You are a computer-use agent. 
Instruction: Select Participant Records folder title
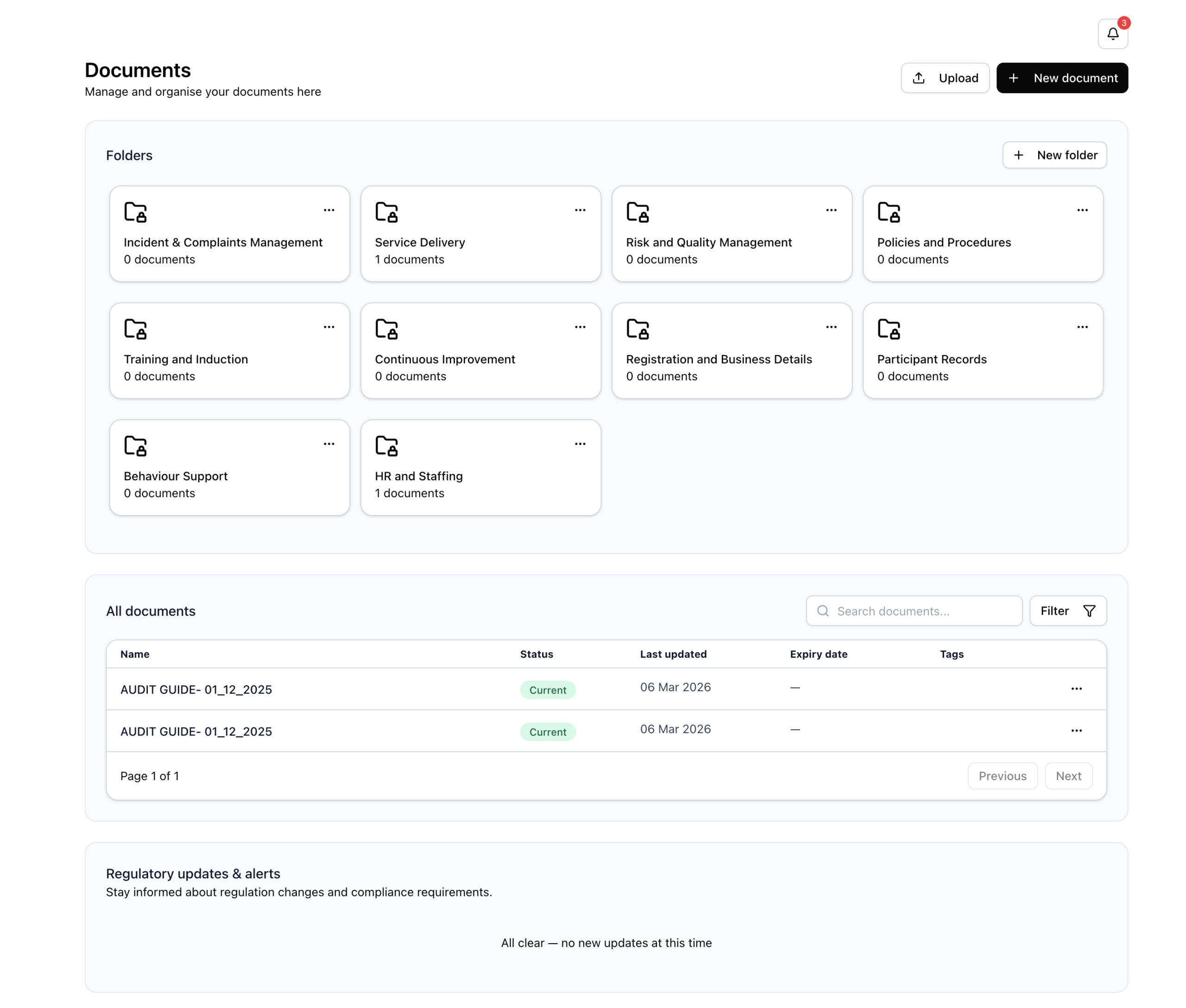(x=932, y=359)
